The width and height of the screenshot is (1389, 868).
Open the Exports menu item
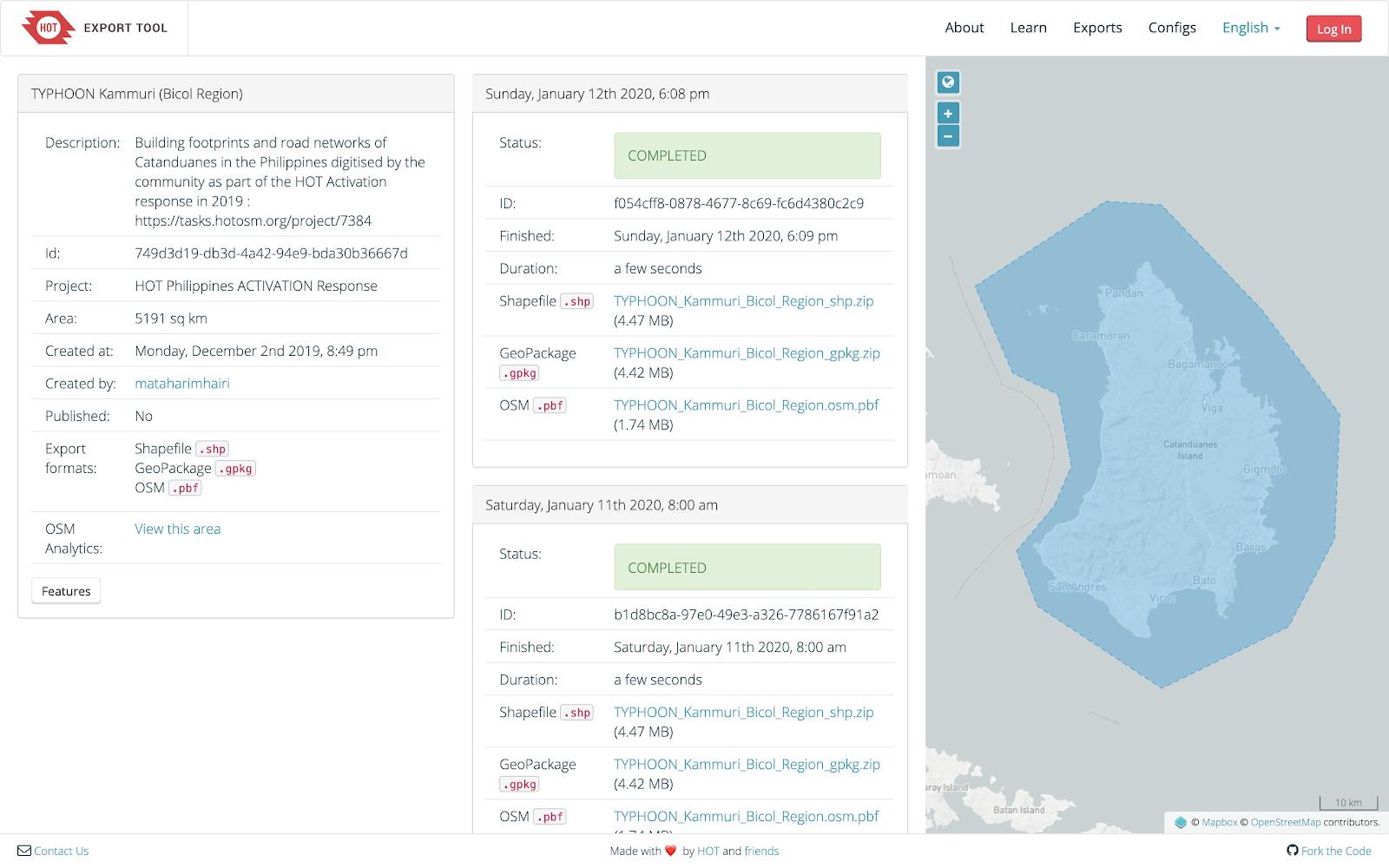click(x=1097, y=28)
